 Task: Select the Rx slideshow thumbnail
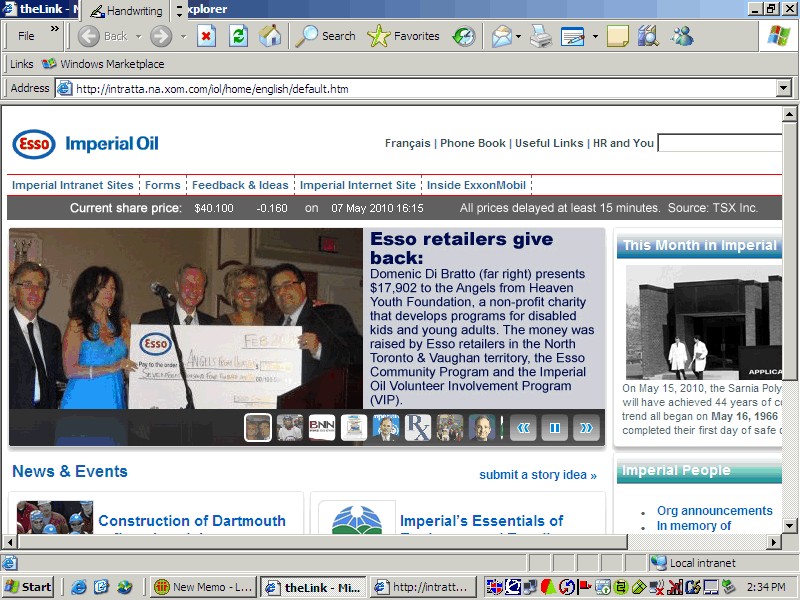[x=418, y=428]
